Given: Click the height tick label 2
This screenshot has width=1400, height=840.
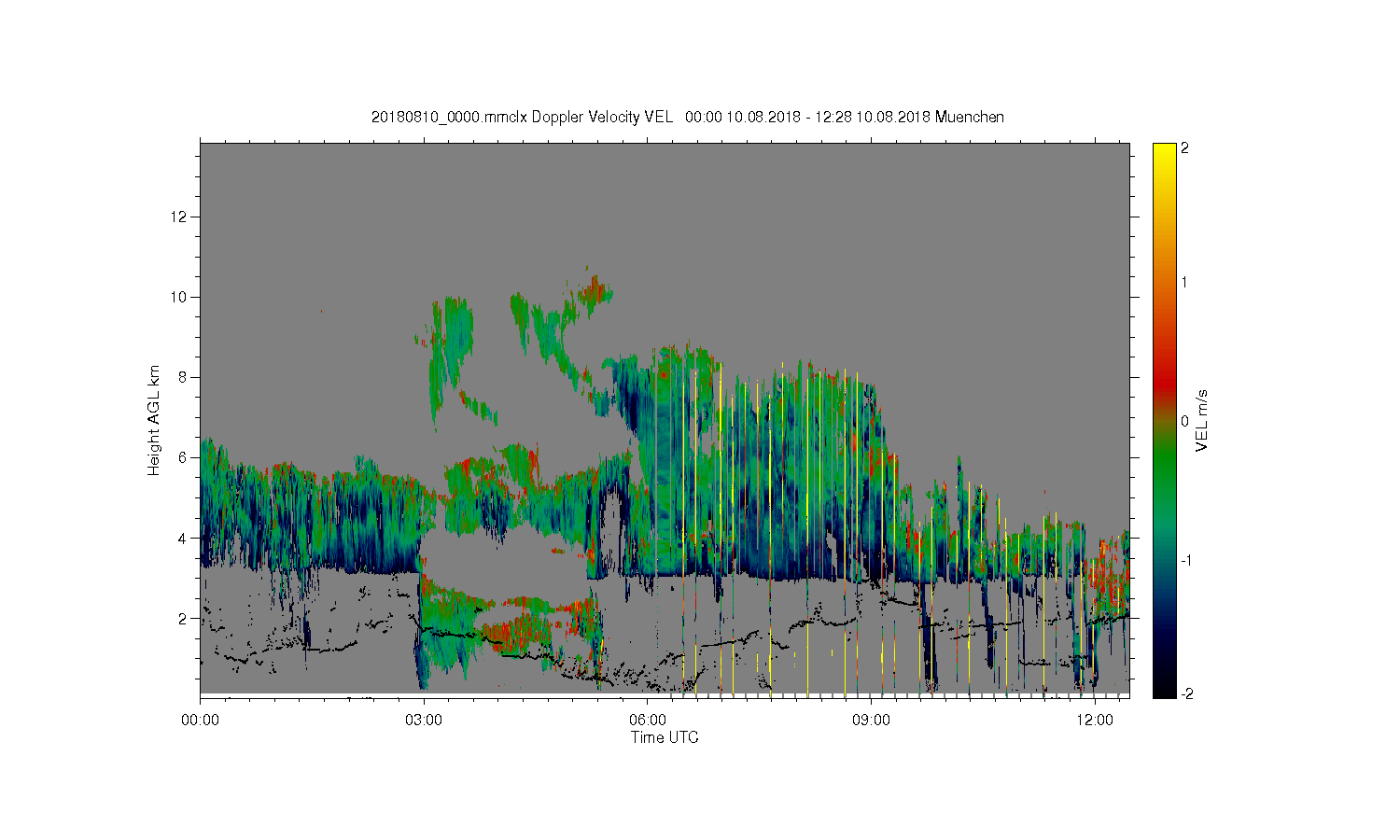Looking at the screenshot, I should (184, 618).
